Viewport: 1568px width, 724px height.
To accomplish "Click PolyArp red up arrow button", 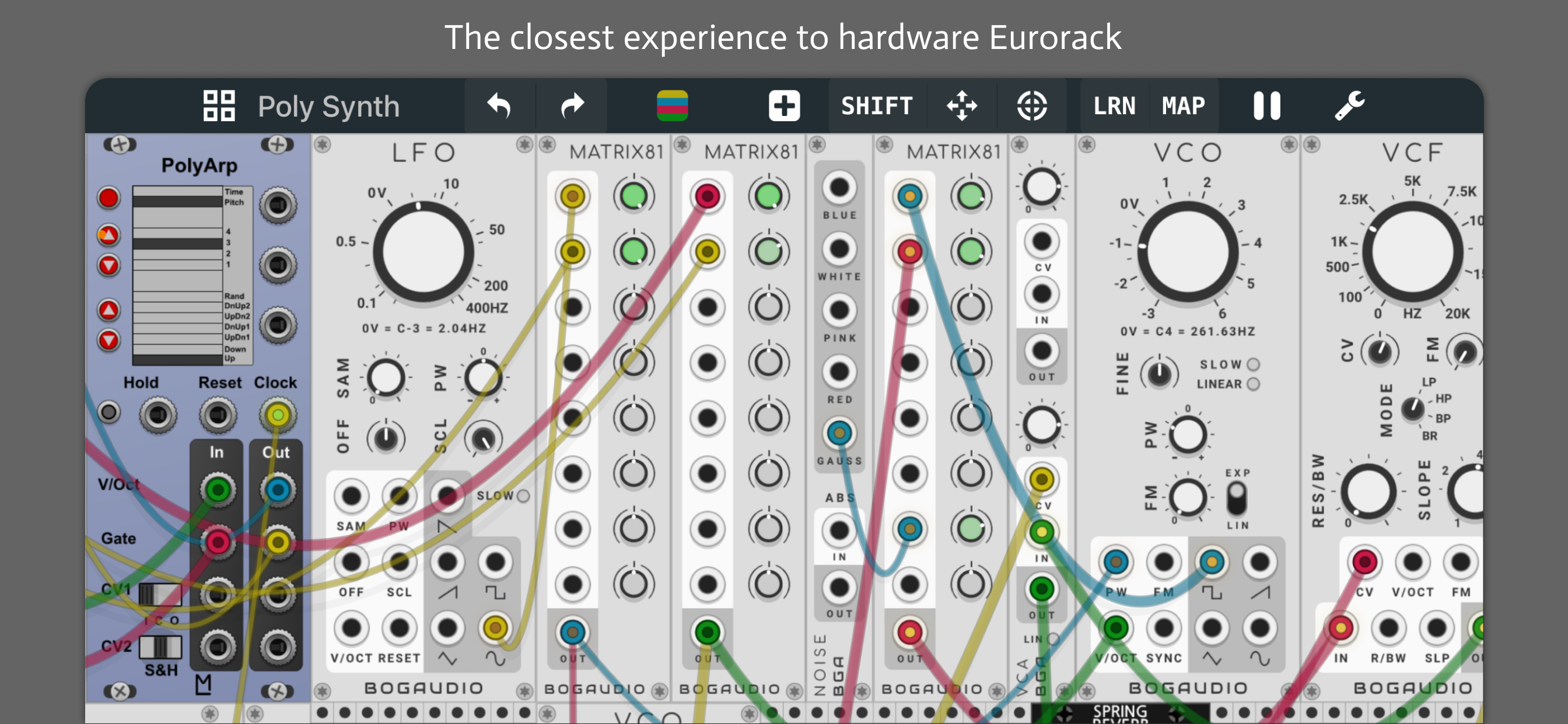I will pyautogui.click(x=109, y=310).
